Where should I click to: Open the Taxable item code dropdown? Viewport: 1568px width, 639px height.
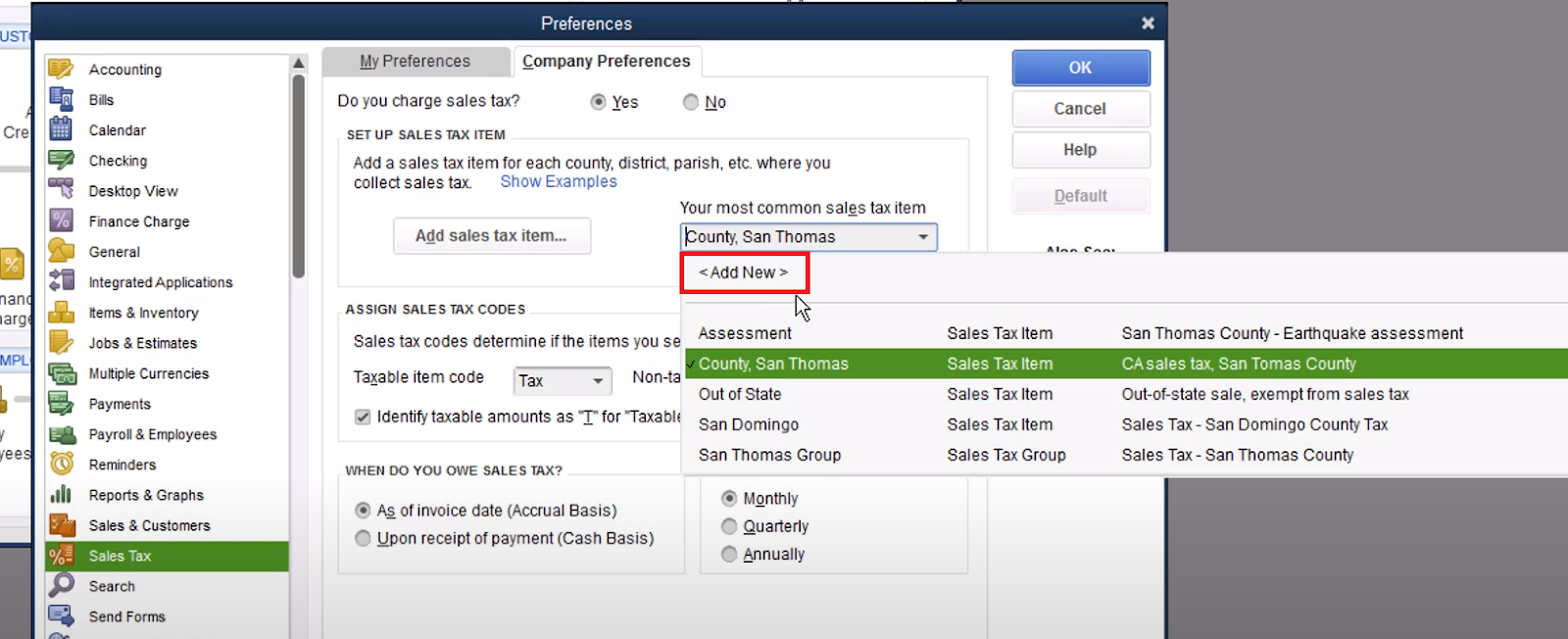[x=597, y=380]
